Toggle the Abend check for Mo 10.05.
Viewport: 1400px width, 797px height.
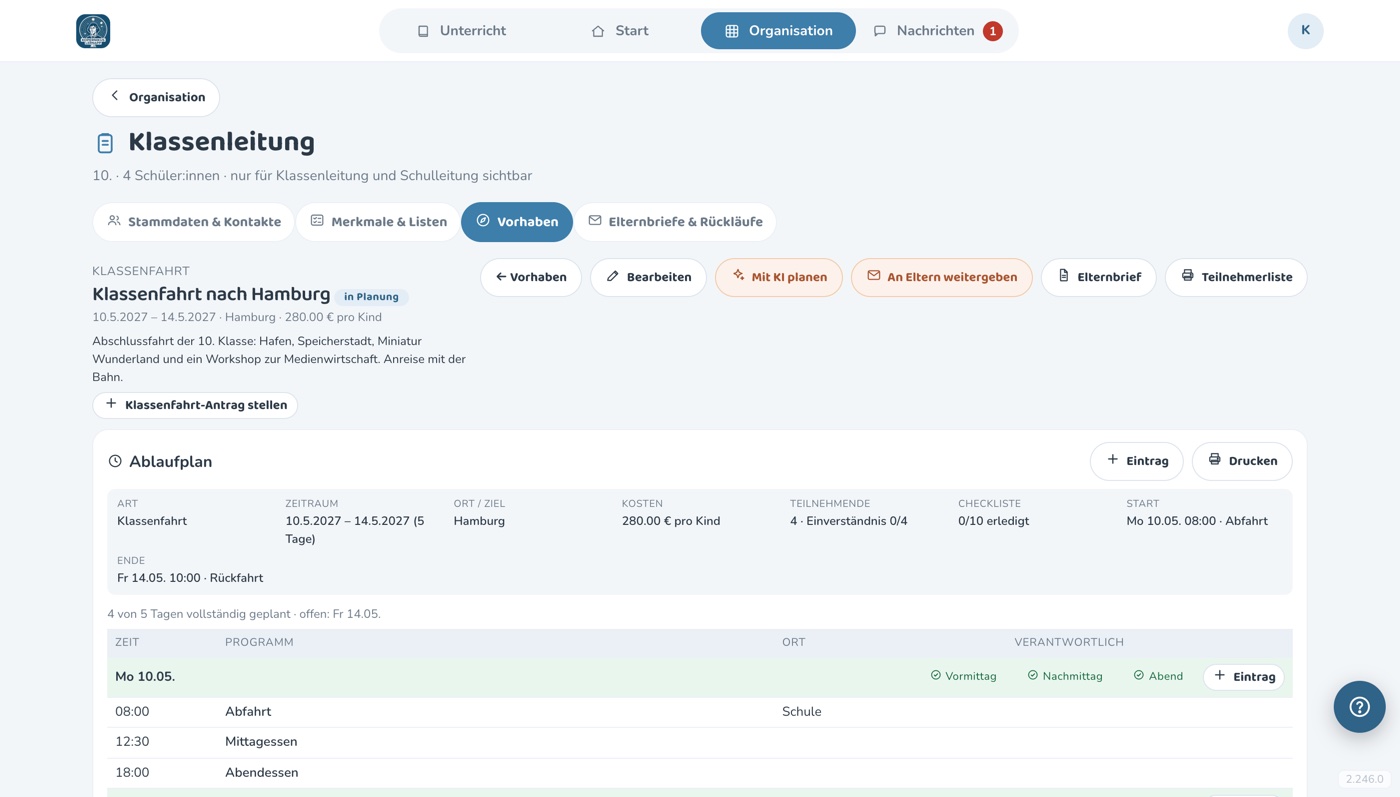pyautogui.click(x=1158, y=677)
